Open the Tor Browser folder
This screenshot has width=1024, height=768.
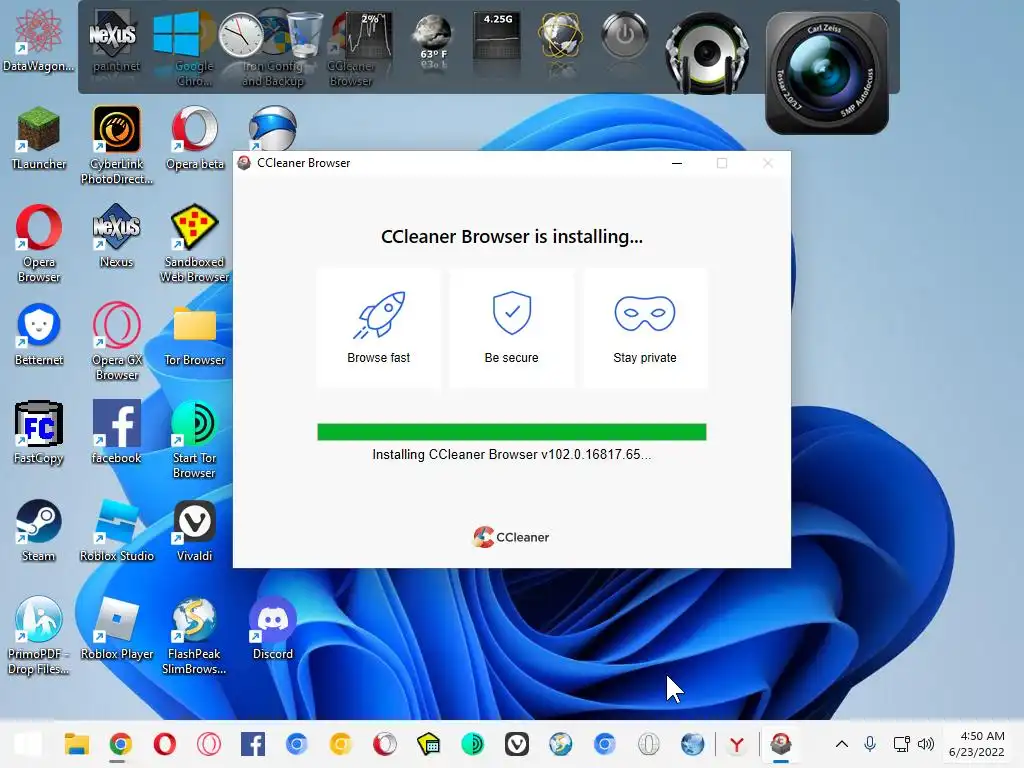(x=194, y=334)
